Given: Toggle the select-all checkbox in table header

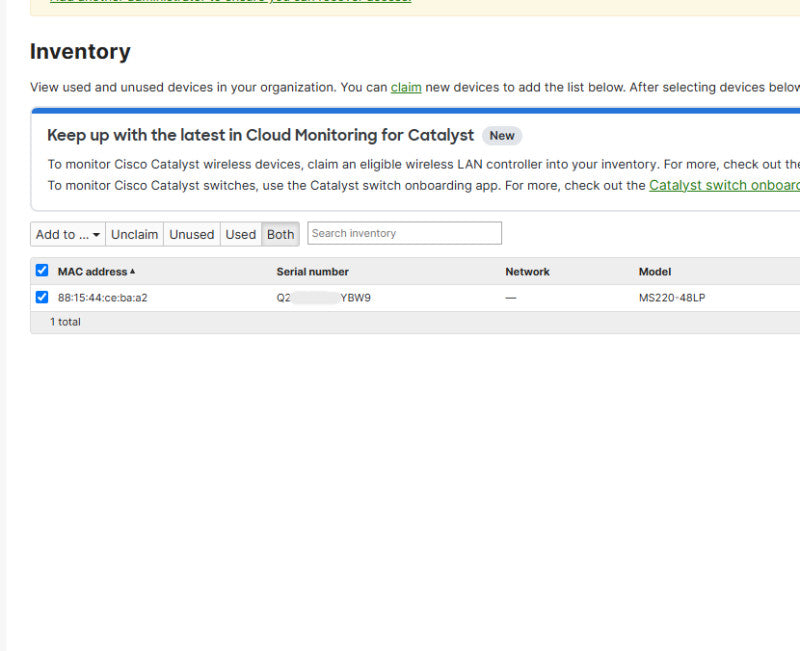Looking at the screenshot, I should coord(42,270).
